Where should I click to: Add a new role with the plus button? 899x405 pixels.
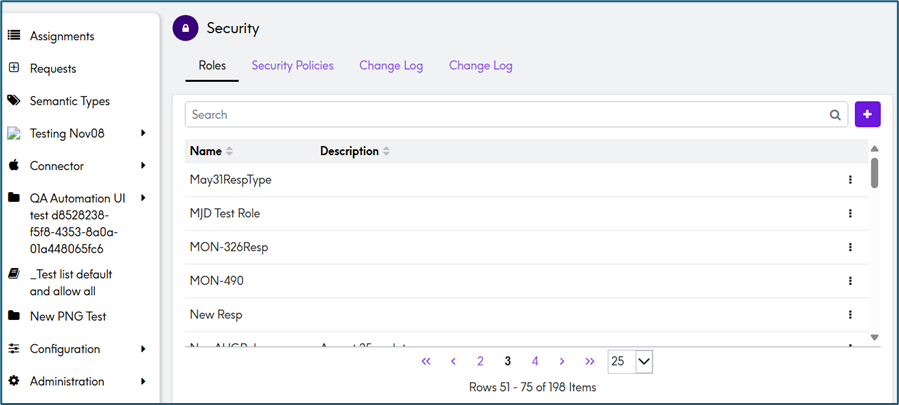pyautogui.click(x=867, y=114)
